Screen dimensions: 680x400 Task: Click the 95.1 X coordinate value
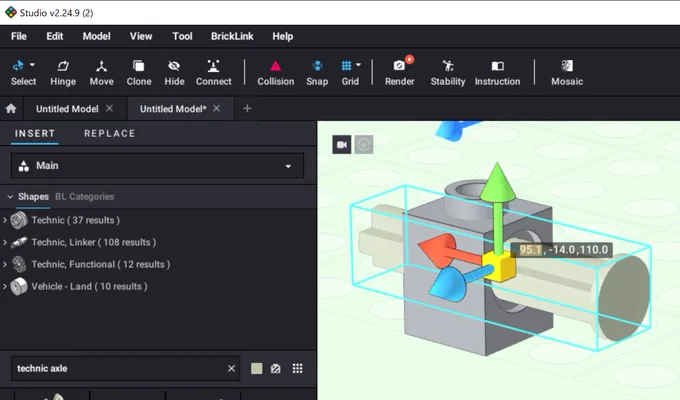(x=531, y=250)
